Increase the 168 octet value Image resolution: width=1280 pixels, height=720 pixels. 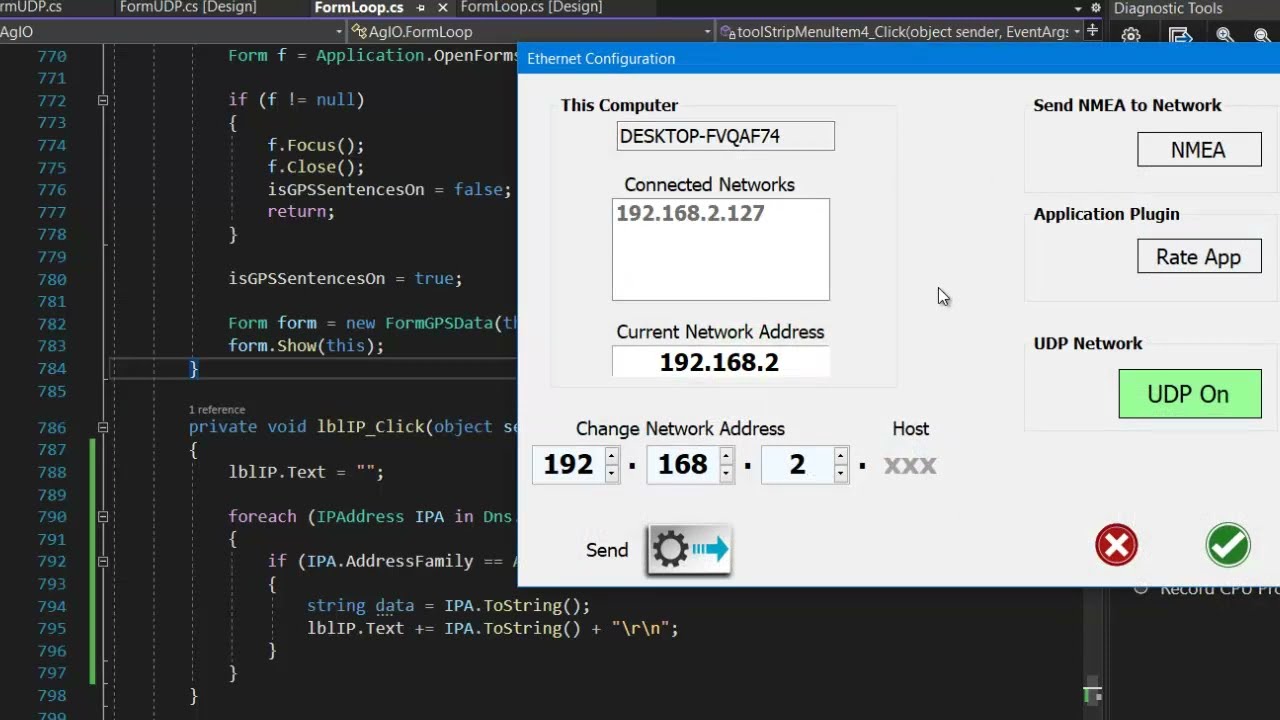(x=726, y=456)
